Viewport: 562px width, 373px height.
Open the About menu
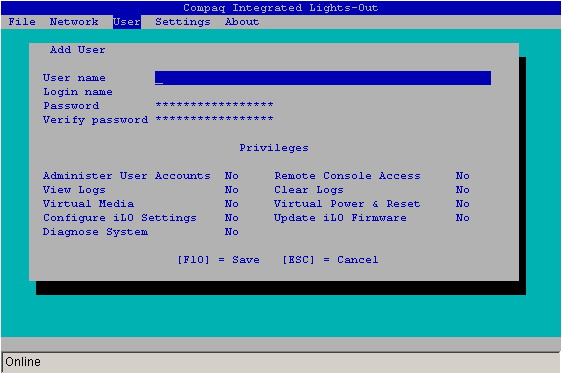click(x=242, y=22)
